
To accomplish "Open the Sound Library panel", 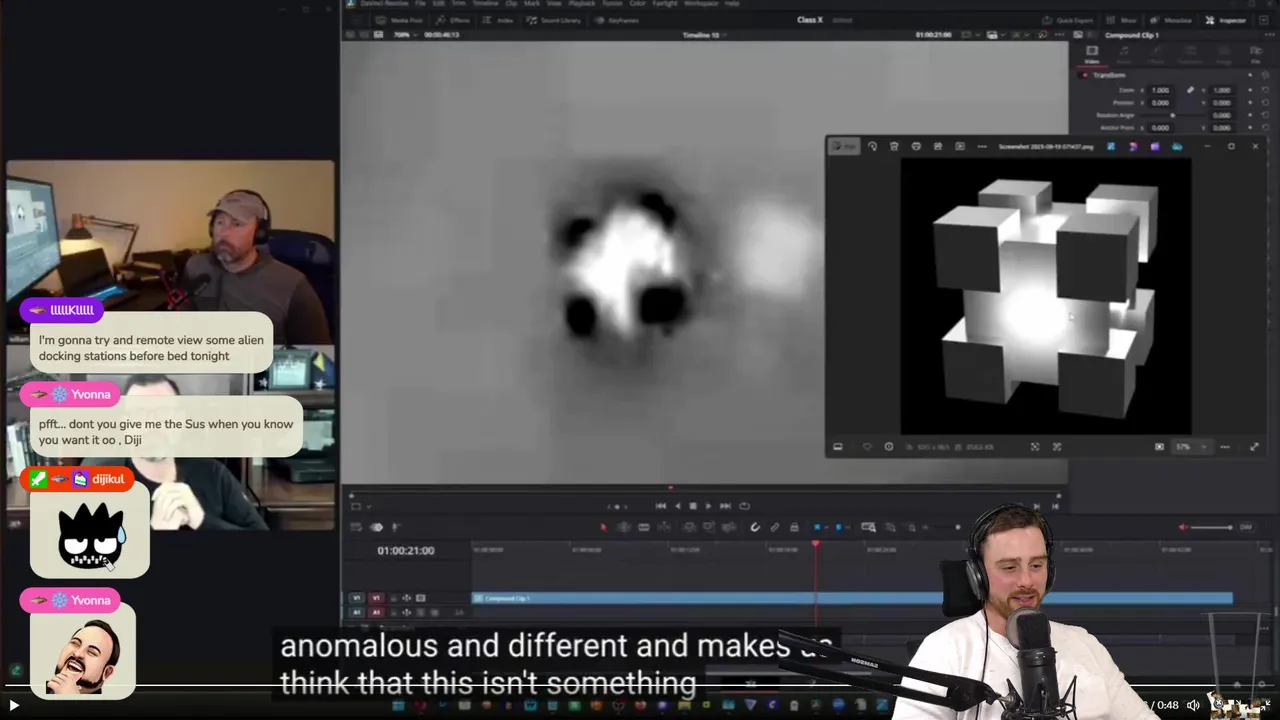I will tap(554, 20).
